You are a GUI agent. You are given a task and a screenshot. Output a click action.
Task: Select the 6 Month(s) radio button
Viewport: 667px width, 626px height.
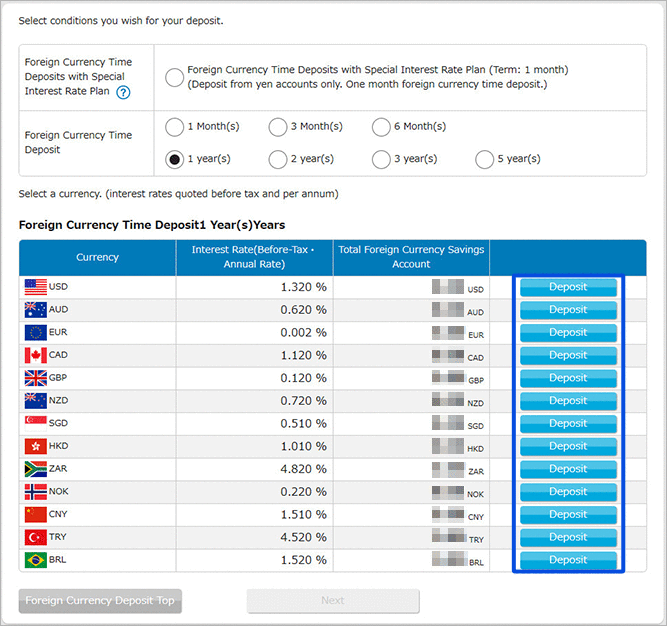[x=381, y=127]
